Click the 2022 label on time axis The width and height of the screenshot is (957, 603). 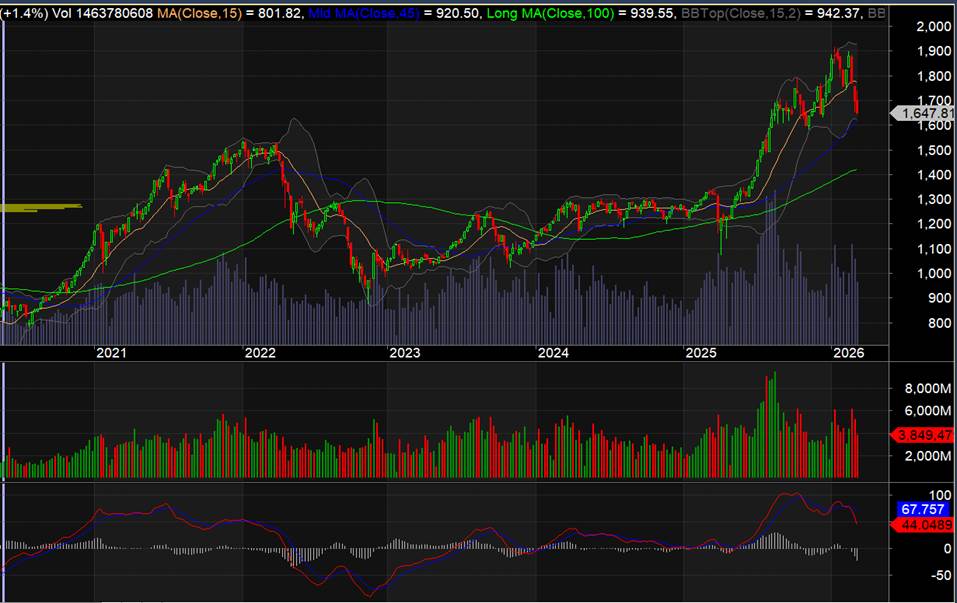click(259, 353)
